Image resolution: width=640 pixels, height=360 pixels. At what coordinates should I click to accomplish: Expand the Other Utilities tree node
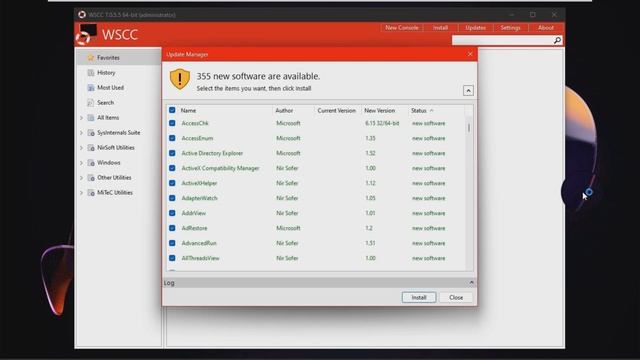pyautogui.click(x=81, y=178)
